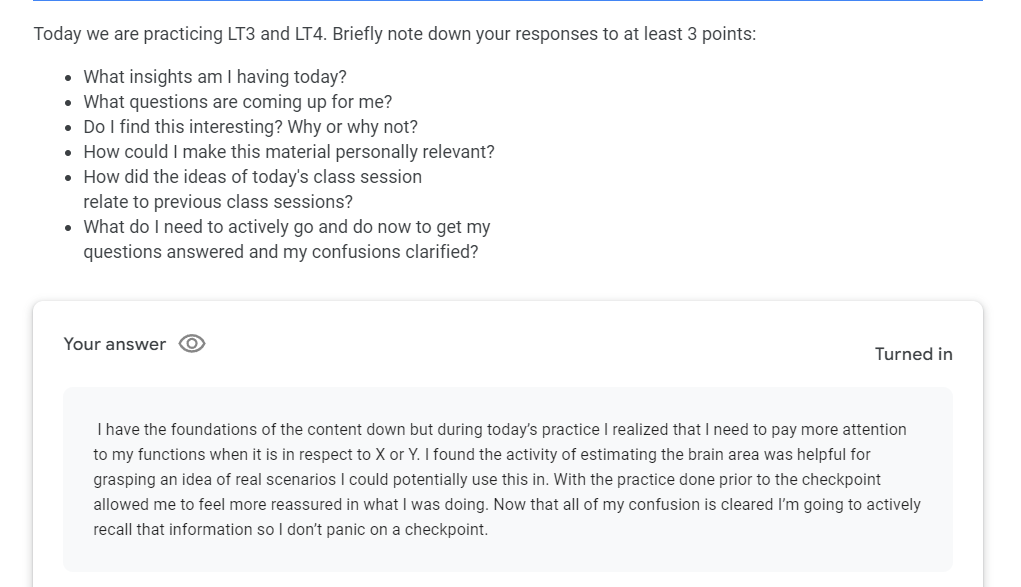Screen dimensions: 1021x587
Task: Click bullet "How could I make this material personally relevant?"
Action: coord(288,152)
